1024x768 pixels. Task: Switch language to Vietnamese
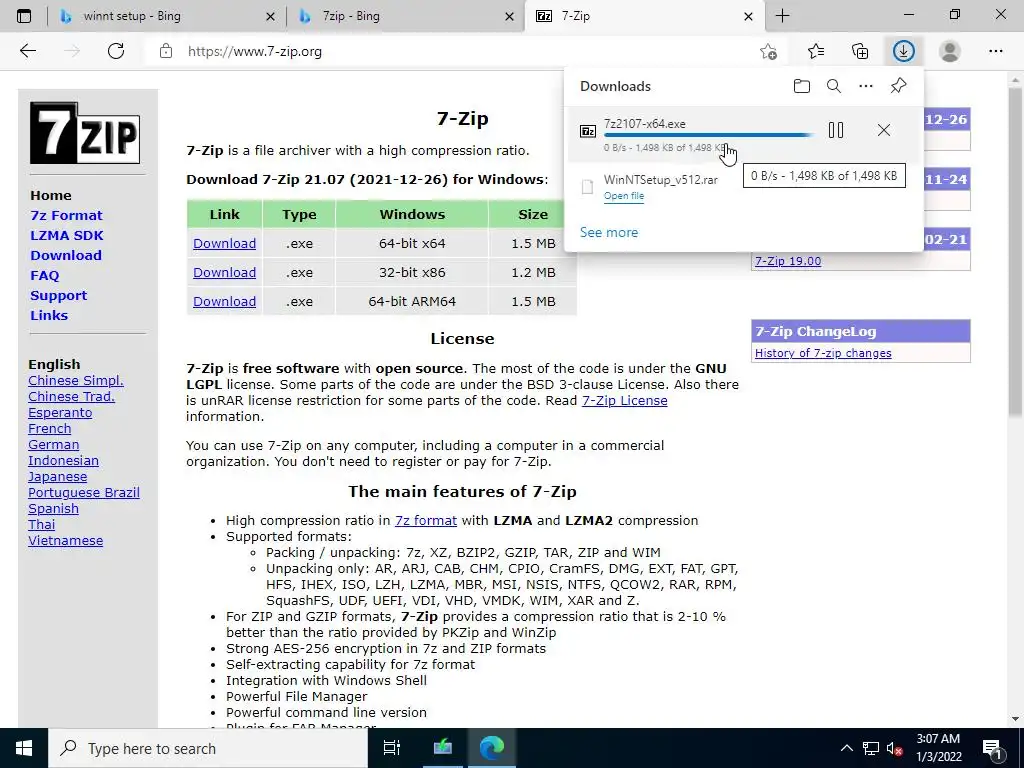(65, 541)
